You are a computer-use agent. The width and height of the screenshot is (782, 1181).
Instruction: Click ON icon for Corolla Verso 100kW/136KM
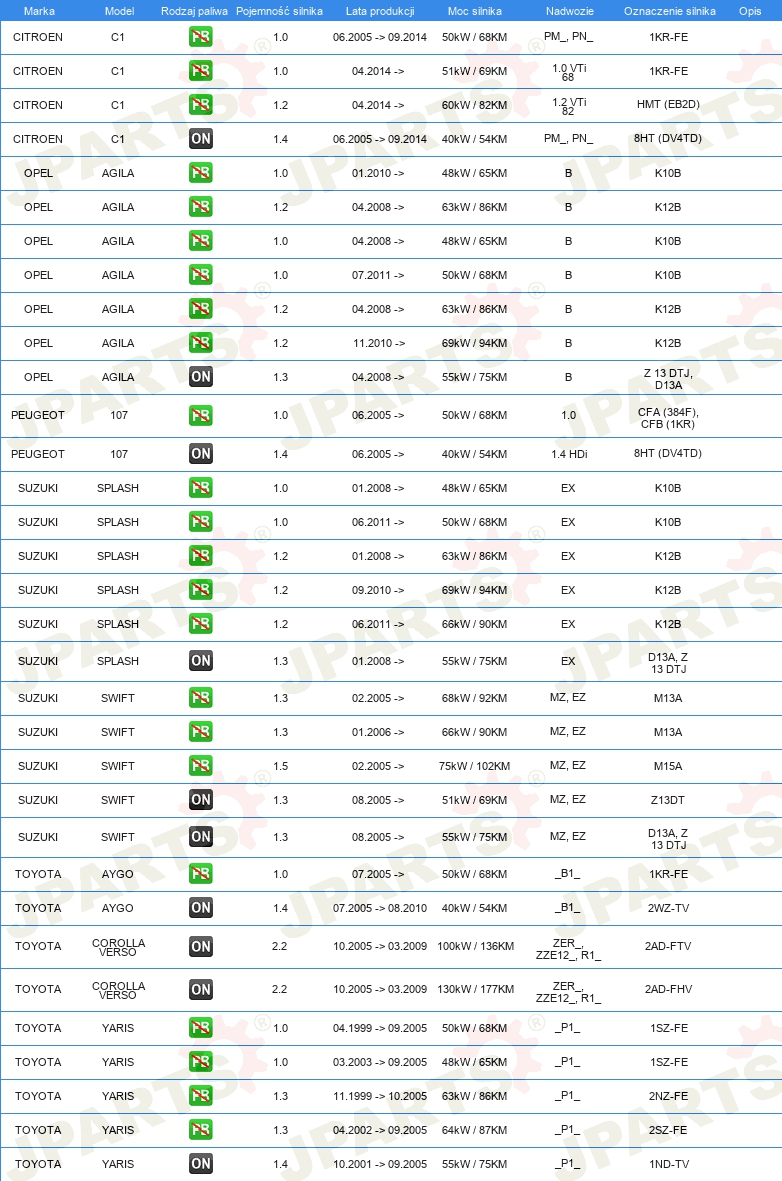coord(200,946)
